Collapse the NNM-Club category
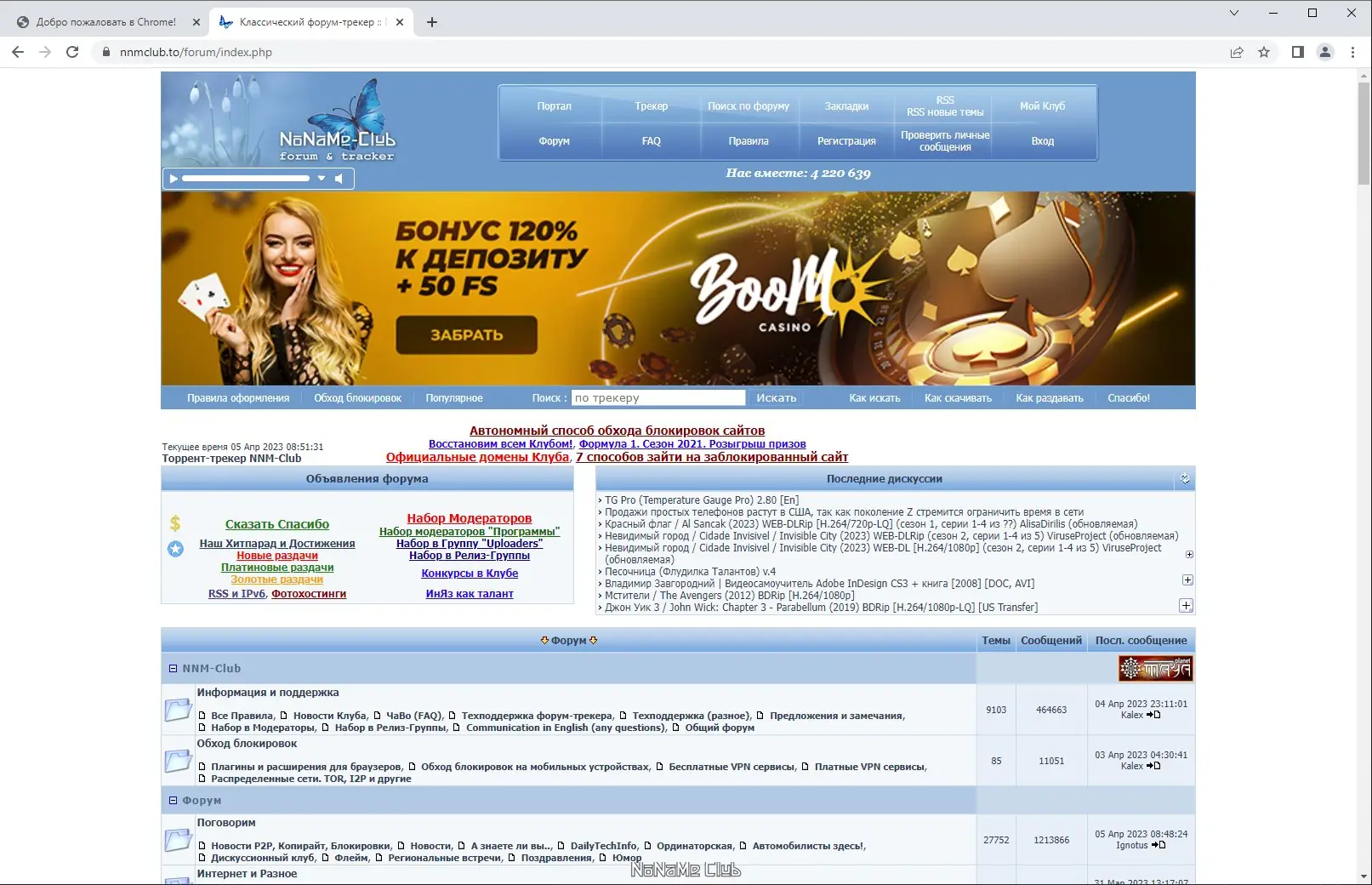 tap(173, 669)
